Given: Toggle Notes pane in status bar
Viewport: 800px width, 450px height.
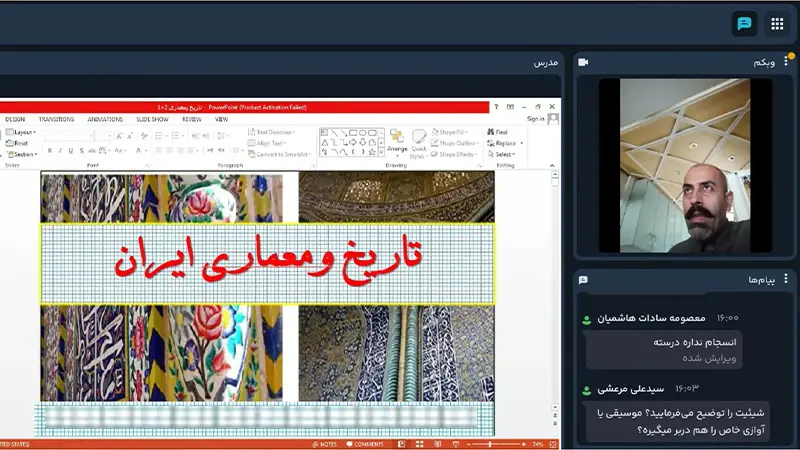Looking at the screenshot, I should 324,444.
